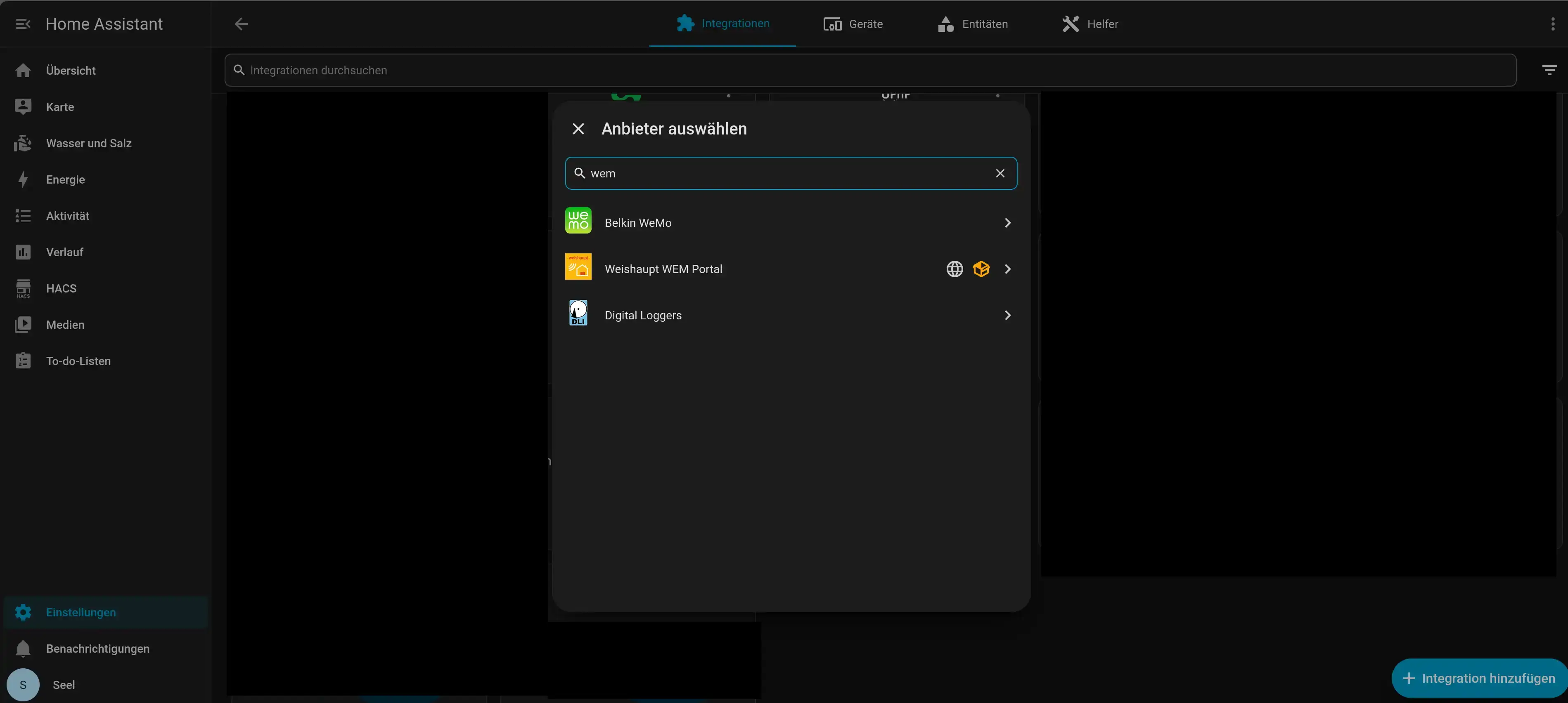Open Aktivität in the sidebar

point(106,216)
